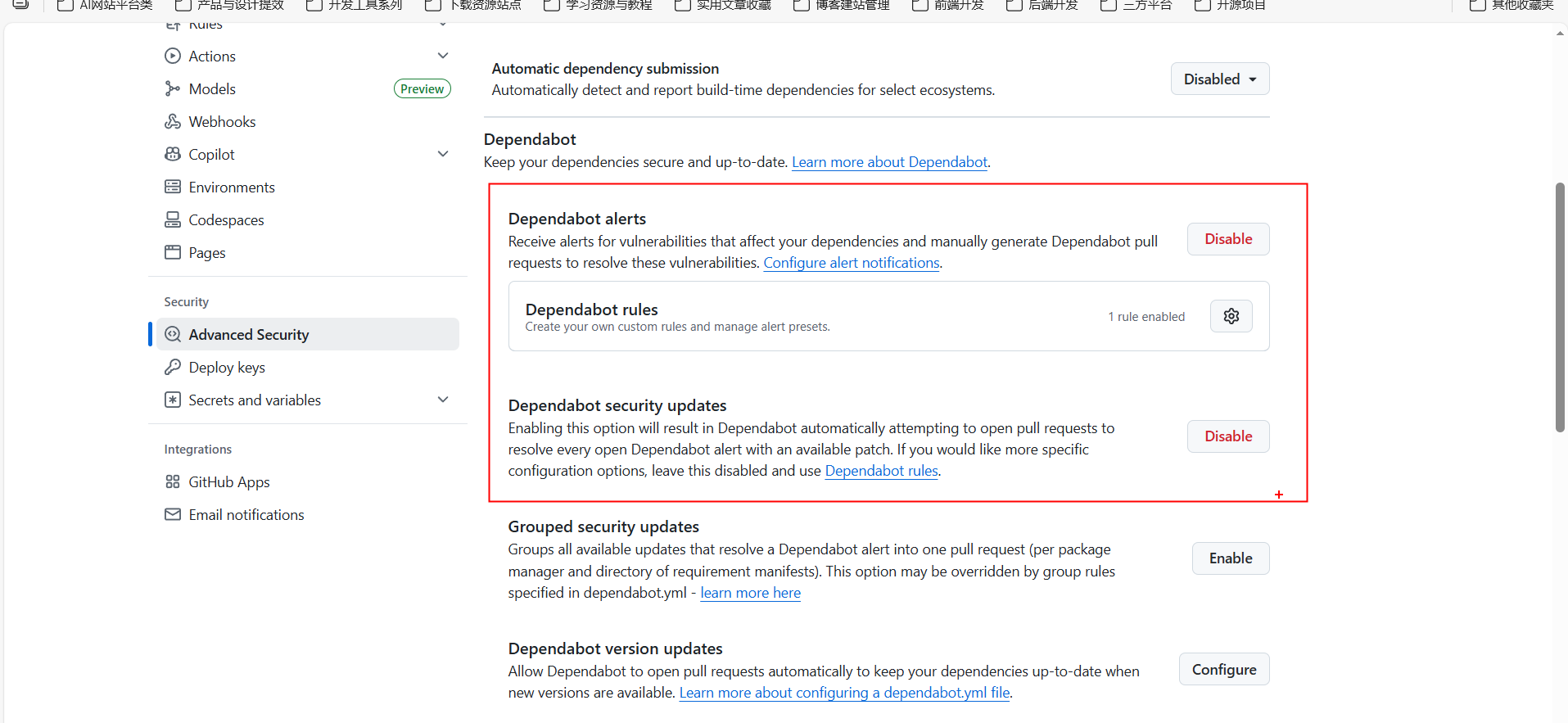
Task: Open Dependabot rules gear settings
Action: pos(1231,316)
